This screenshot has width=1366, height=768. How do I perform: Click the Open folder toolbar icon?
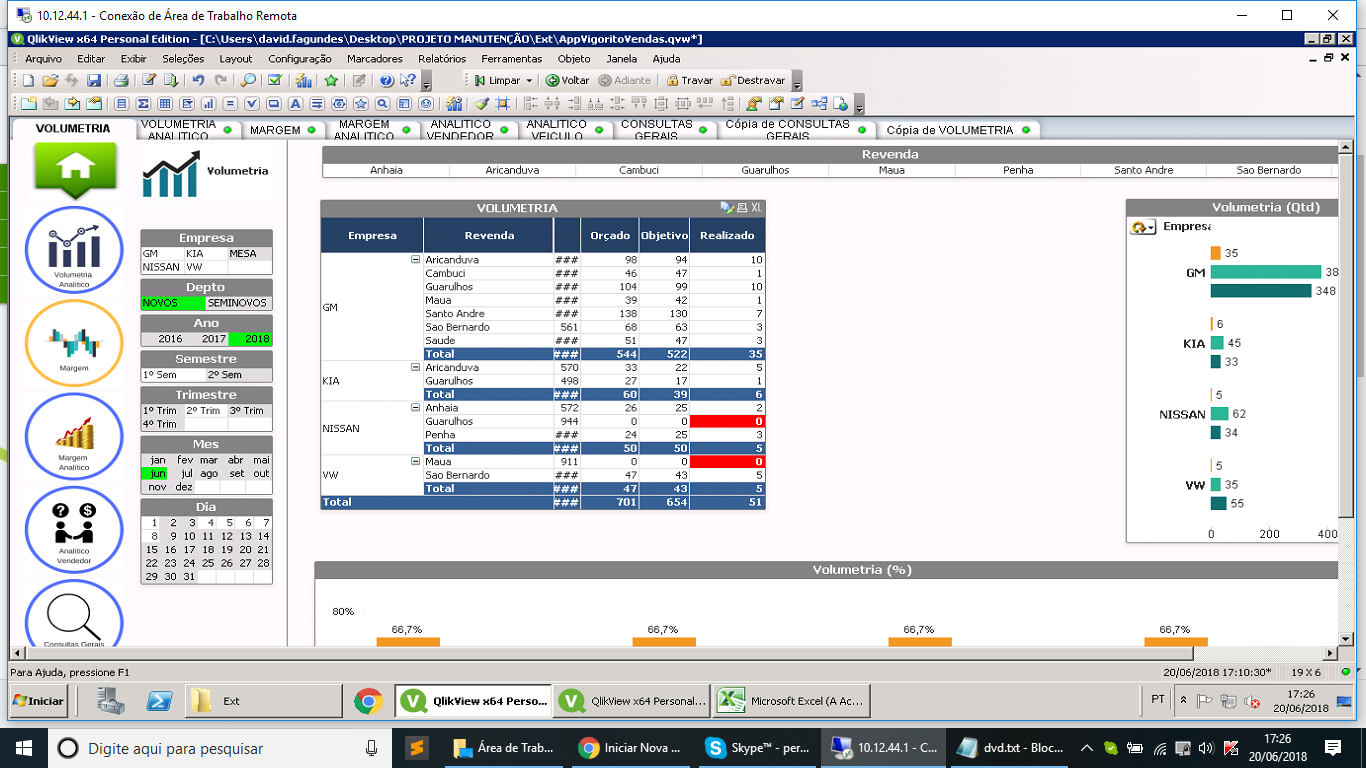pyautogui.click(x=49, y=80)
